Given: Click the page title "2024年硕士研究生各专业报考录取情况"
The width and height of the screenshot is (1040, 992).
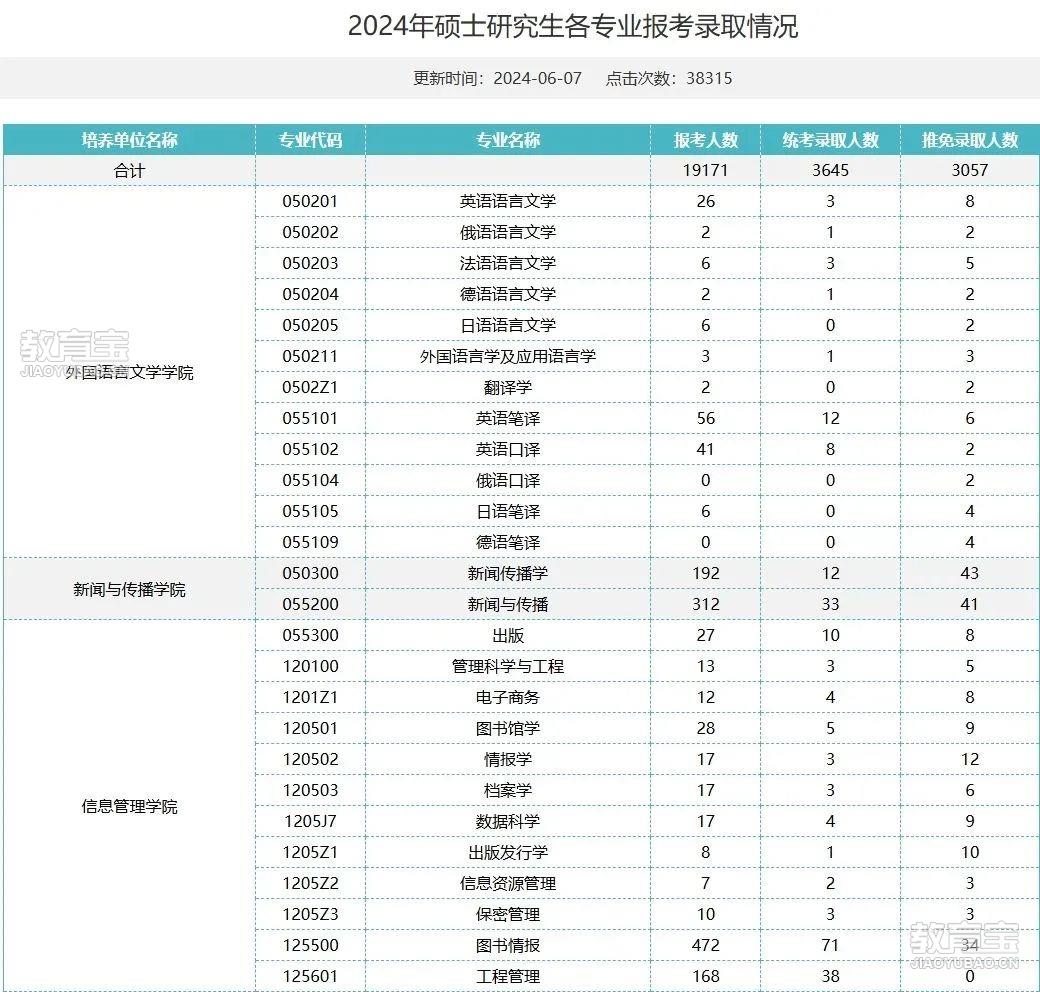Looking at the screenshot, I should coord(573,27).
